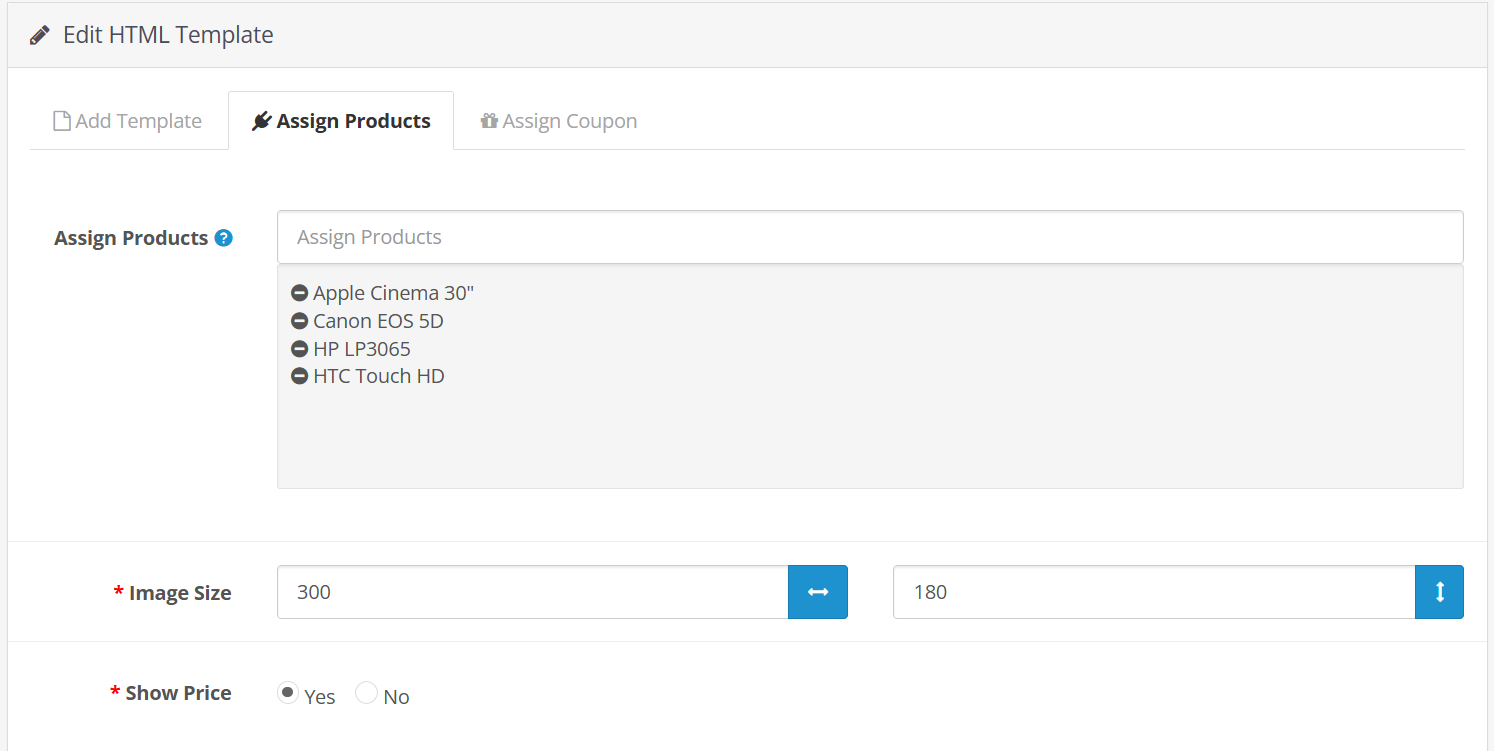Viewport: 1494px width, 751px height.
Task: Select Yes for Show Price
Action: (x=288, y=692)
